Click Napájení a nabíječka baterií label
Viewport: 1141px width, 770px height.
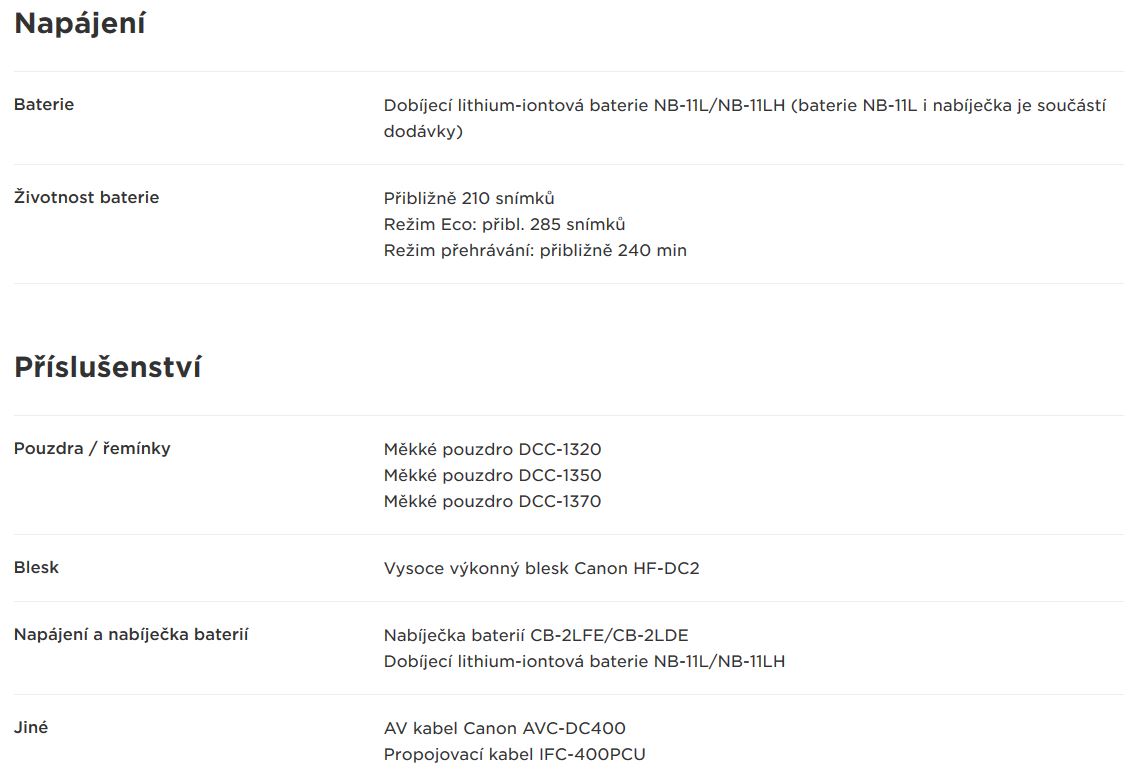click(131, 635)
